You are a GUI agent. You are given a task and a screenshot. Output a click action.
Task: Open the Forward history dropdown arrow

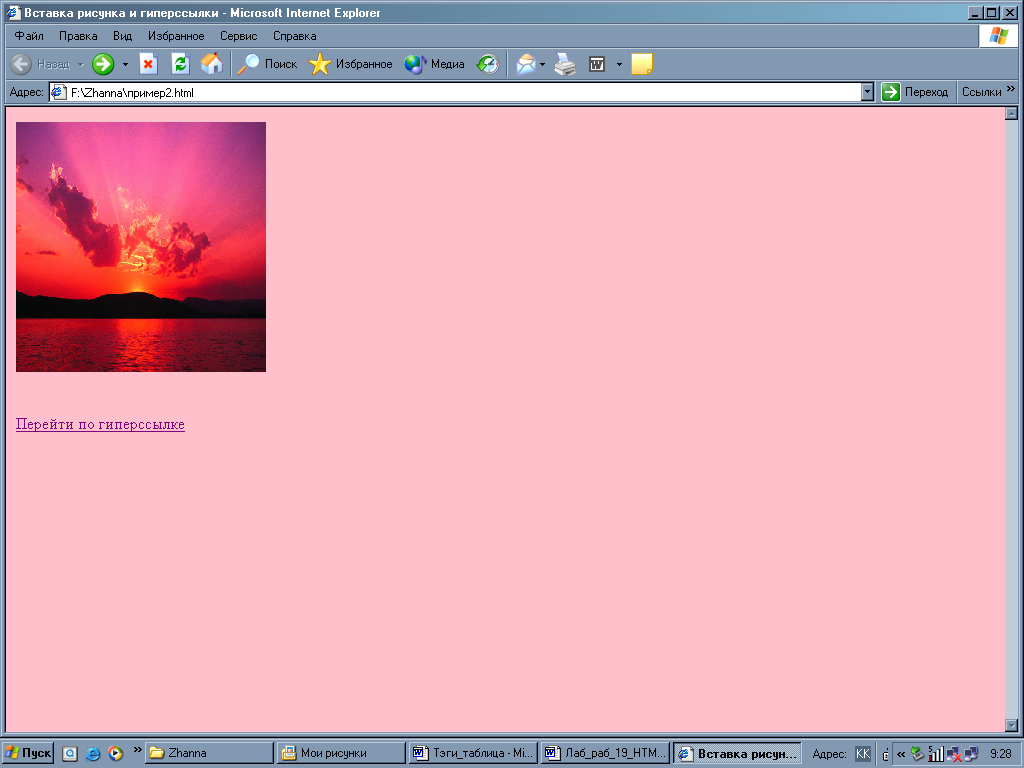[x=125, y=64]
